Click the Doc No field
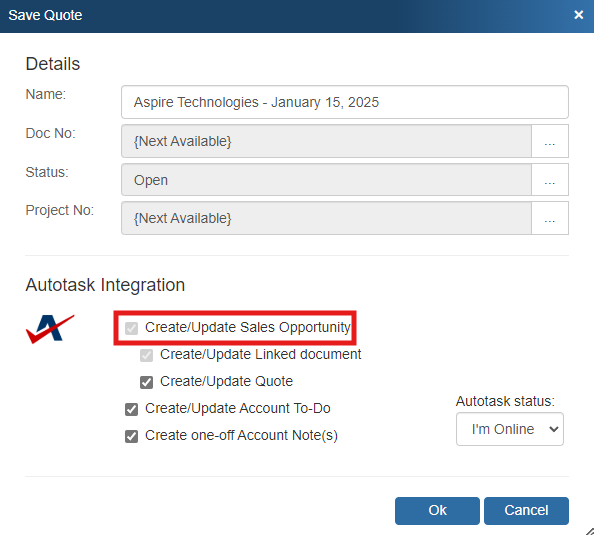The width and height of the screenshot is (594, 535). tap(326, 141)
